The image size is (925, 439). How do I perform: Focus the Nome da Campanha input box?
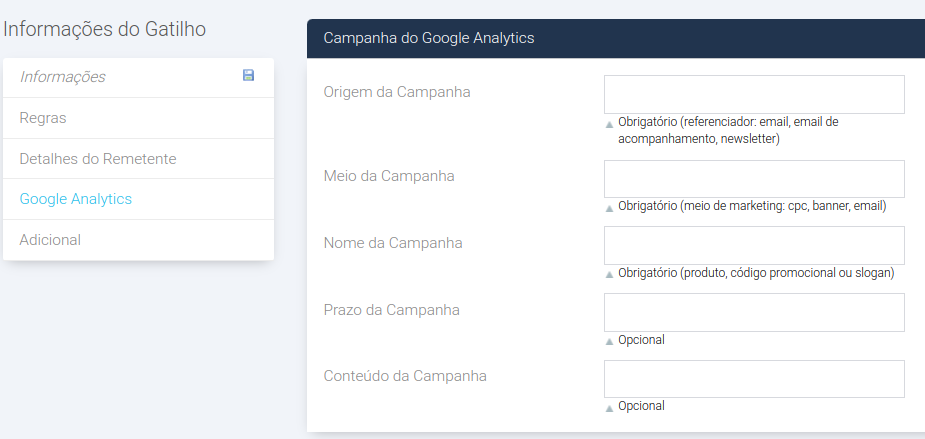[754, 245]
